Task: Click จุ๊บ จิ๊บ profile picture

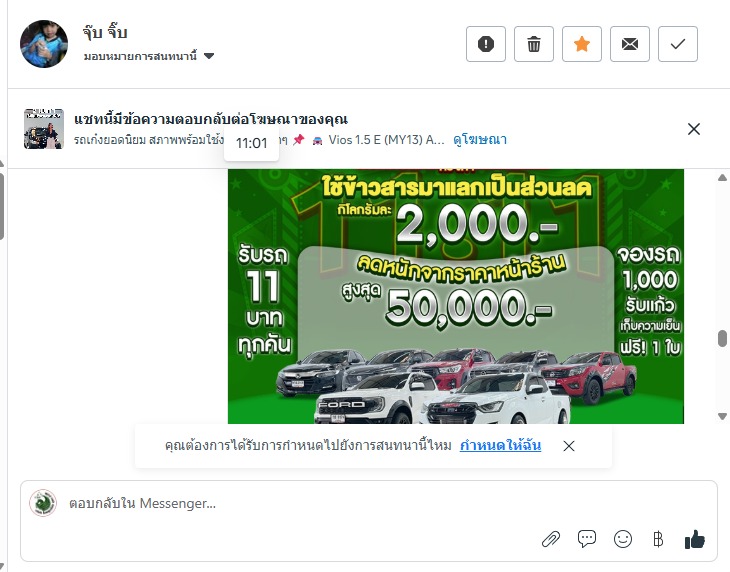Action: (44, 44)
